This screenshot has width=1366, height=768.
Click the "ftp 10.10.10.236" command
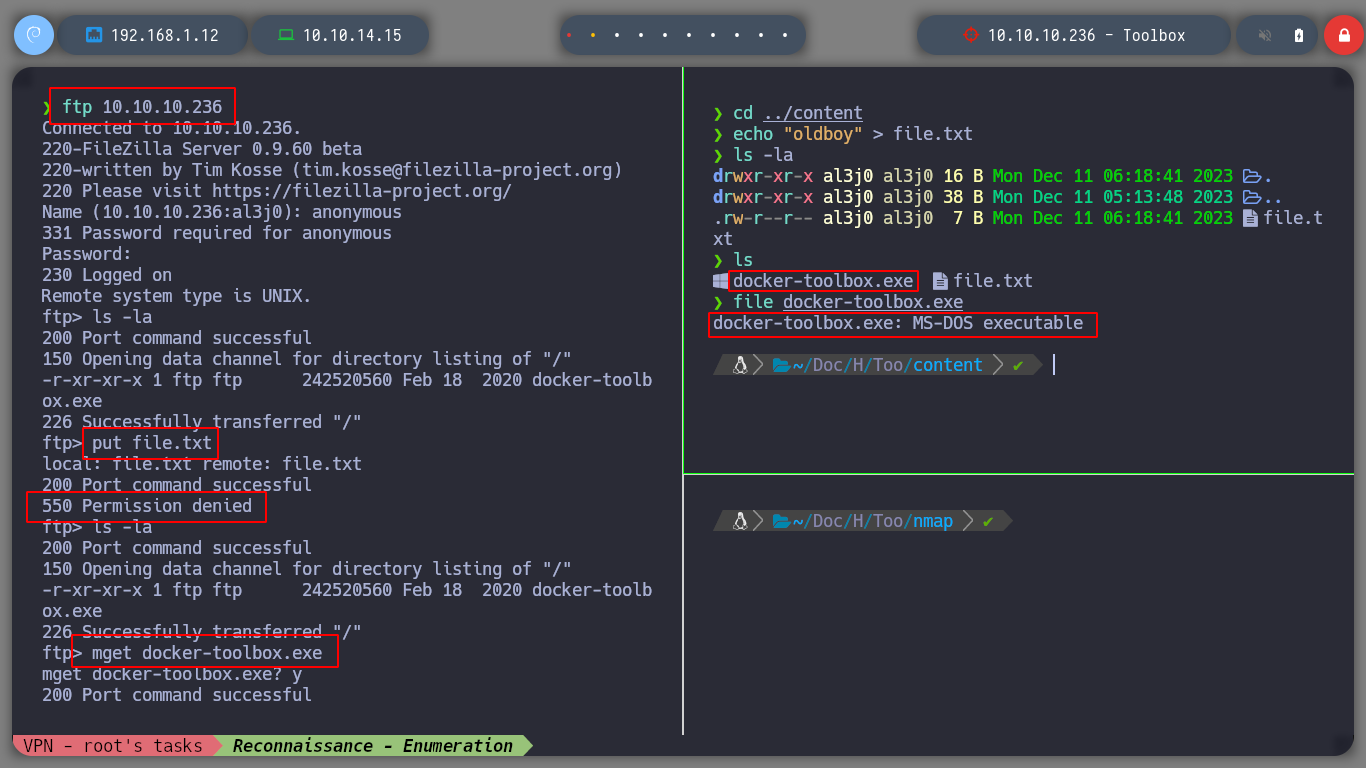pyautogui.click(x=142, y=107)
